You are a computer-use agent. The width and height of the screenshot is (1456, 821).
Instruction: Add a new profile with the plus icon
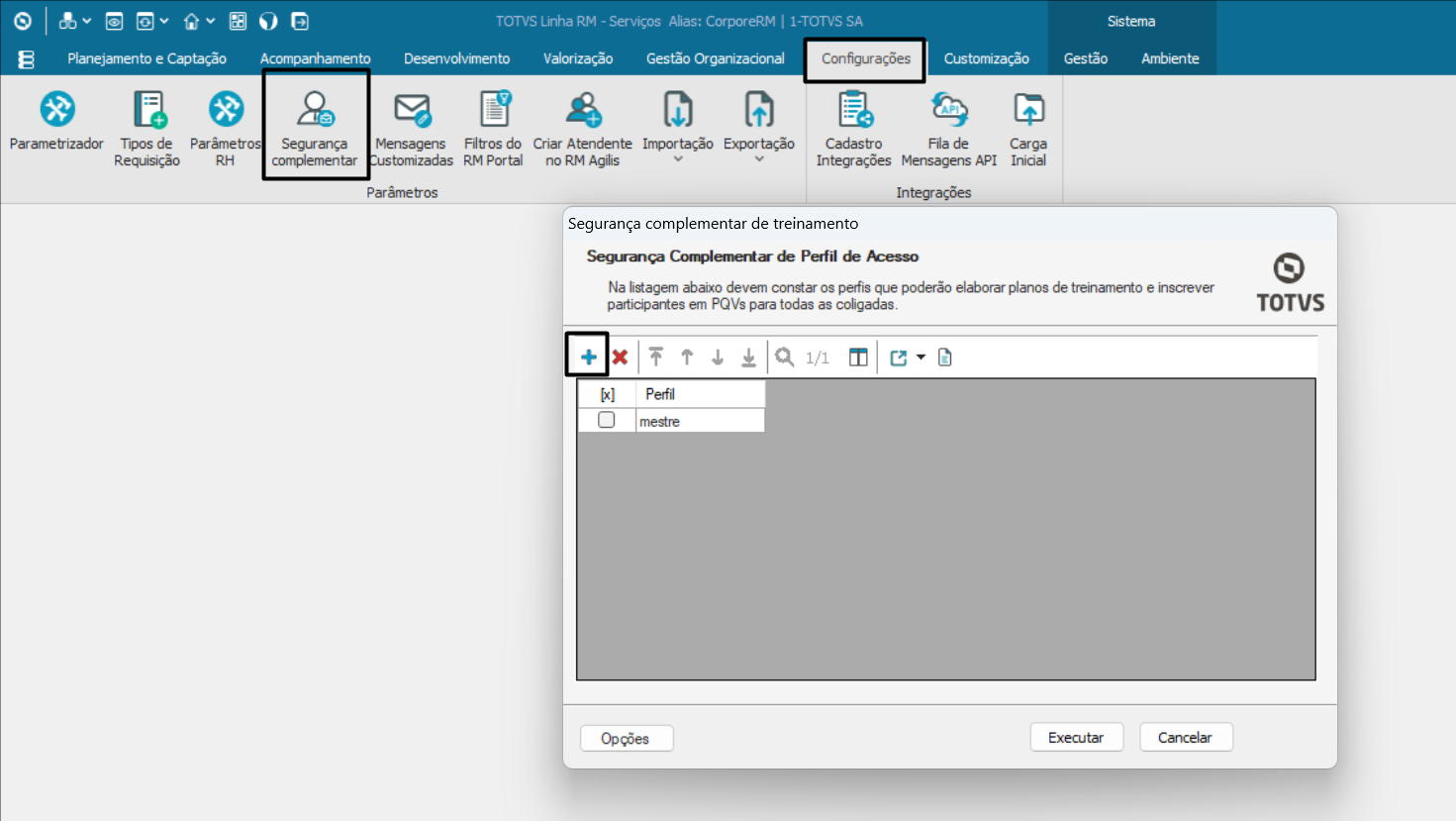click(588, 358)
